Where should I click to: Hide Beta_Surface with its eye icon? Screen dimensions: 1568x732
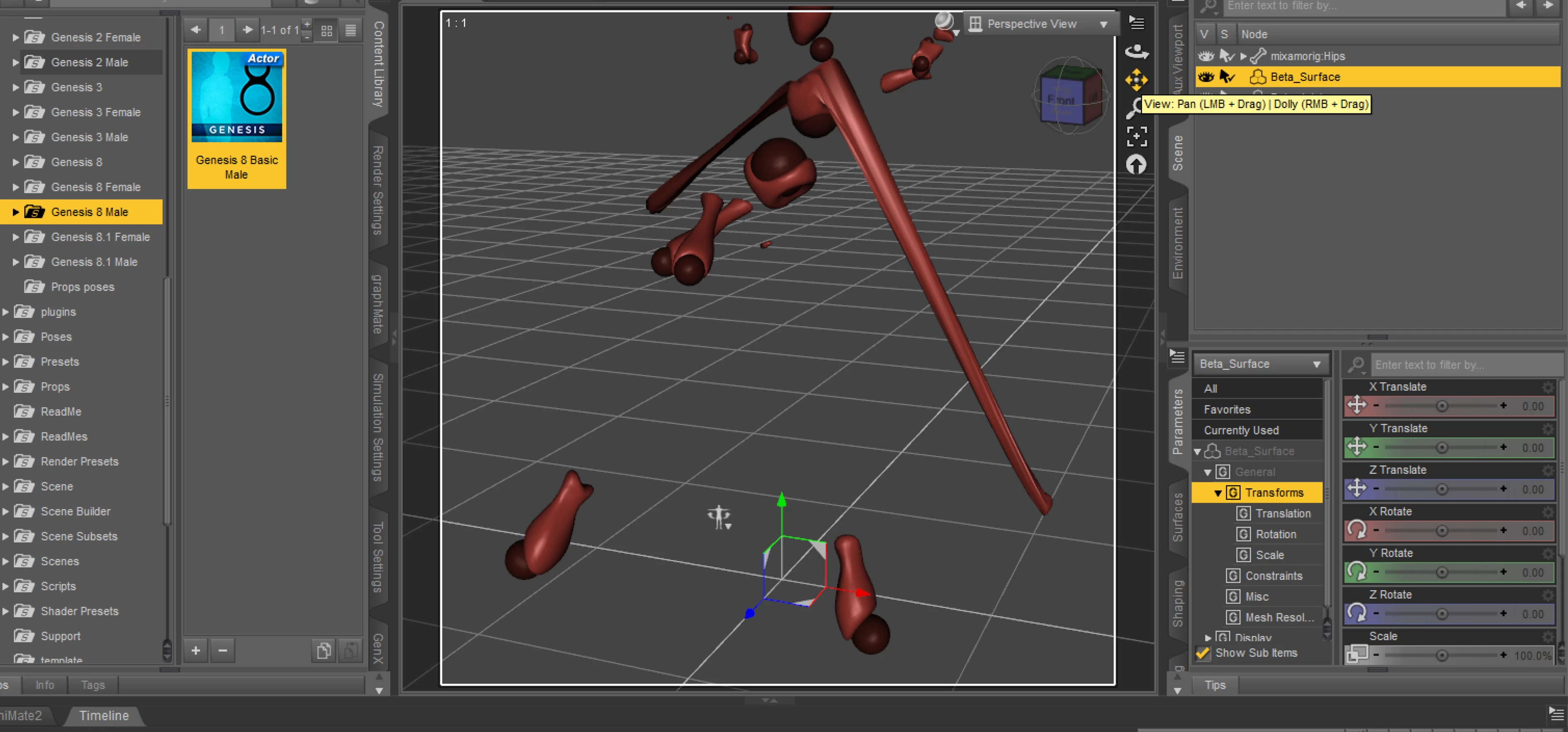point(1205,77)
